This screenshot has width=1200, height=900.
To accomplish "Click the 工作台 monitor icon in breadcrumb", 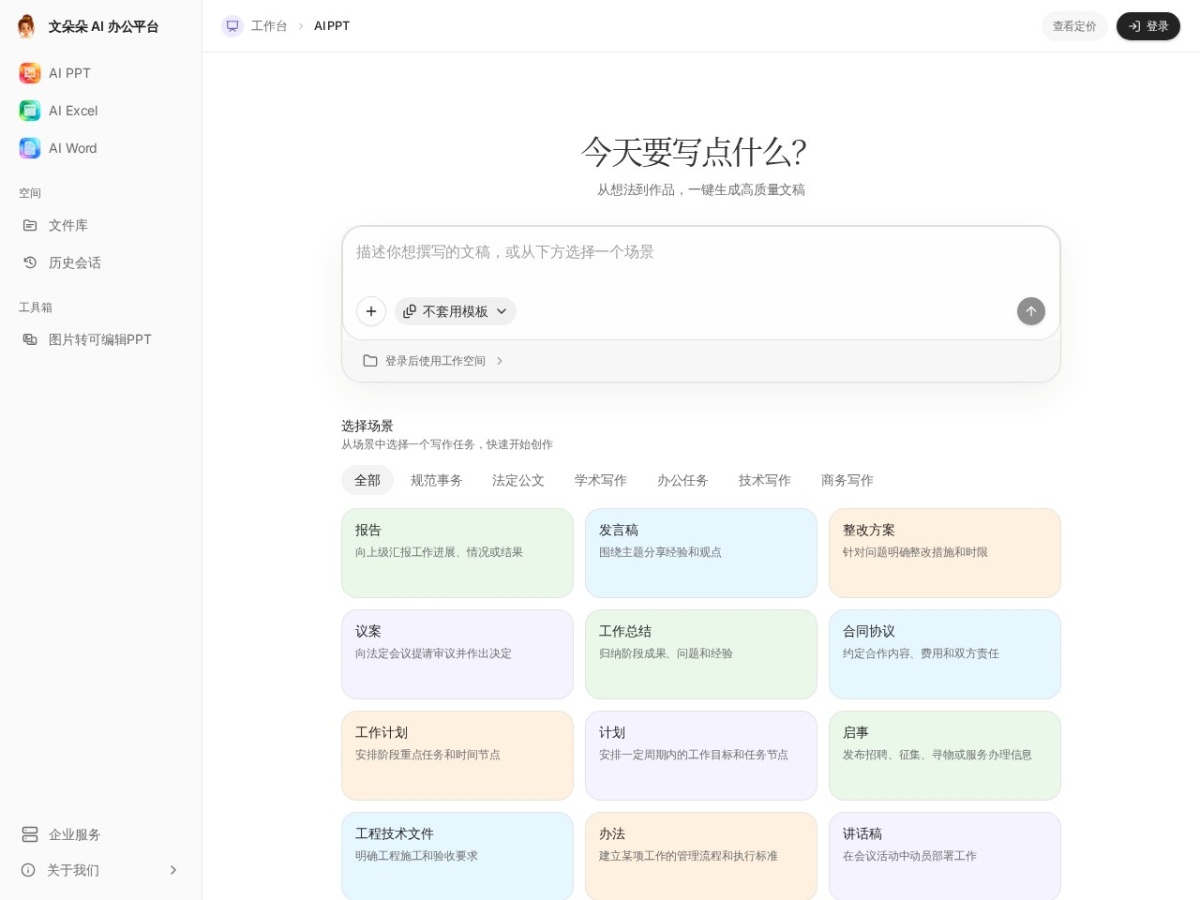I will tap(232, 26).
